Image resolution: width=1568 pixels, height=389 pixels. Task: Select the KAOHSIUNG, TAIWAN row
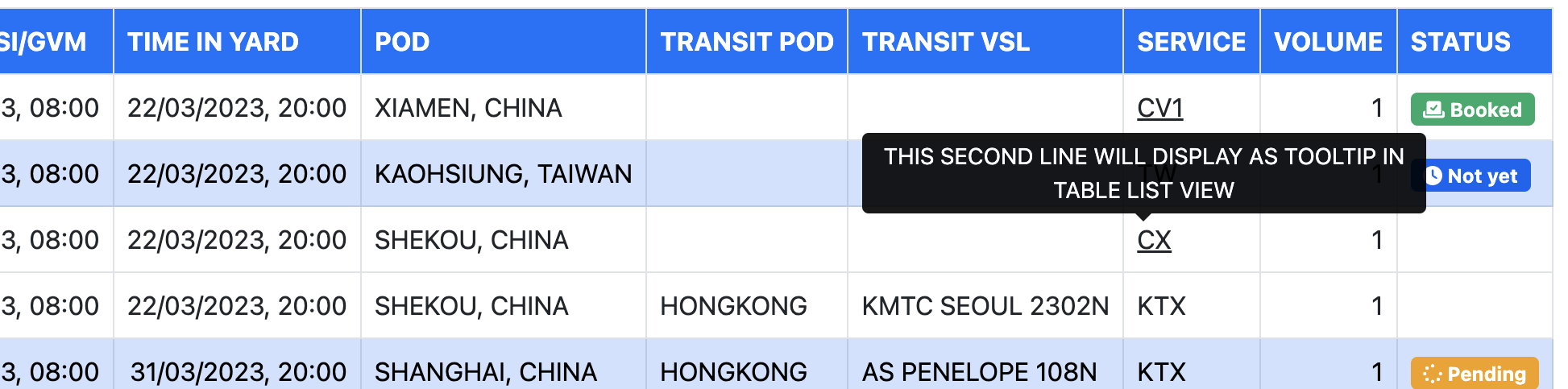[503, 174]
